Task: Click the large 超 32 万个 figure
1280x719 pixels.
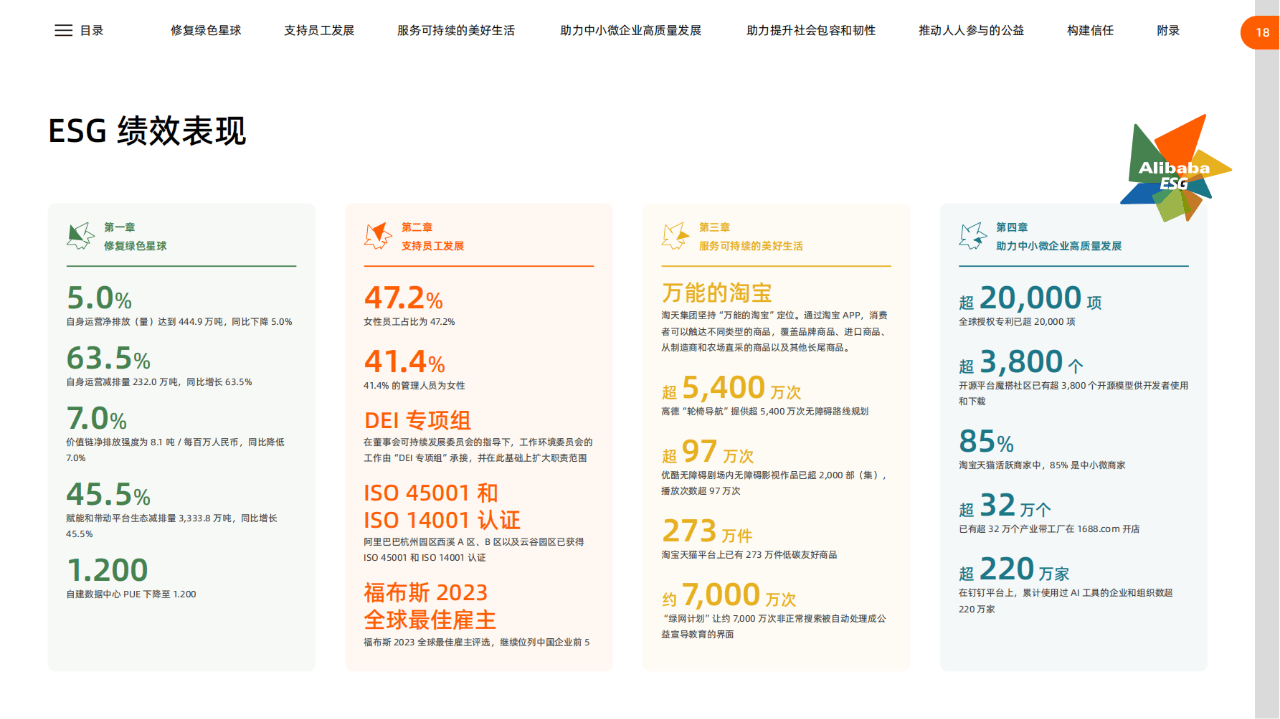Action: pyautogui.click(x=1005, y=505)
